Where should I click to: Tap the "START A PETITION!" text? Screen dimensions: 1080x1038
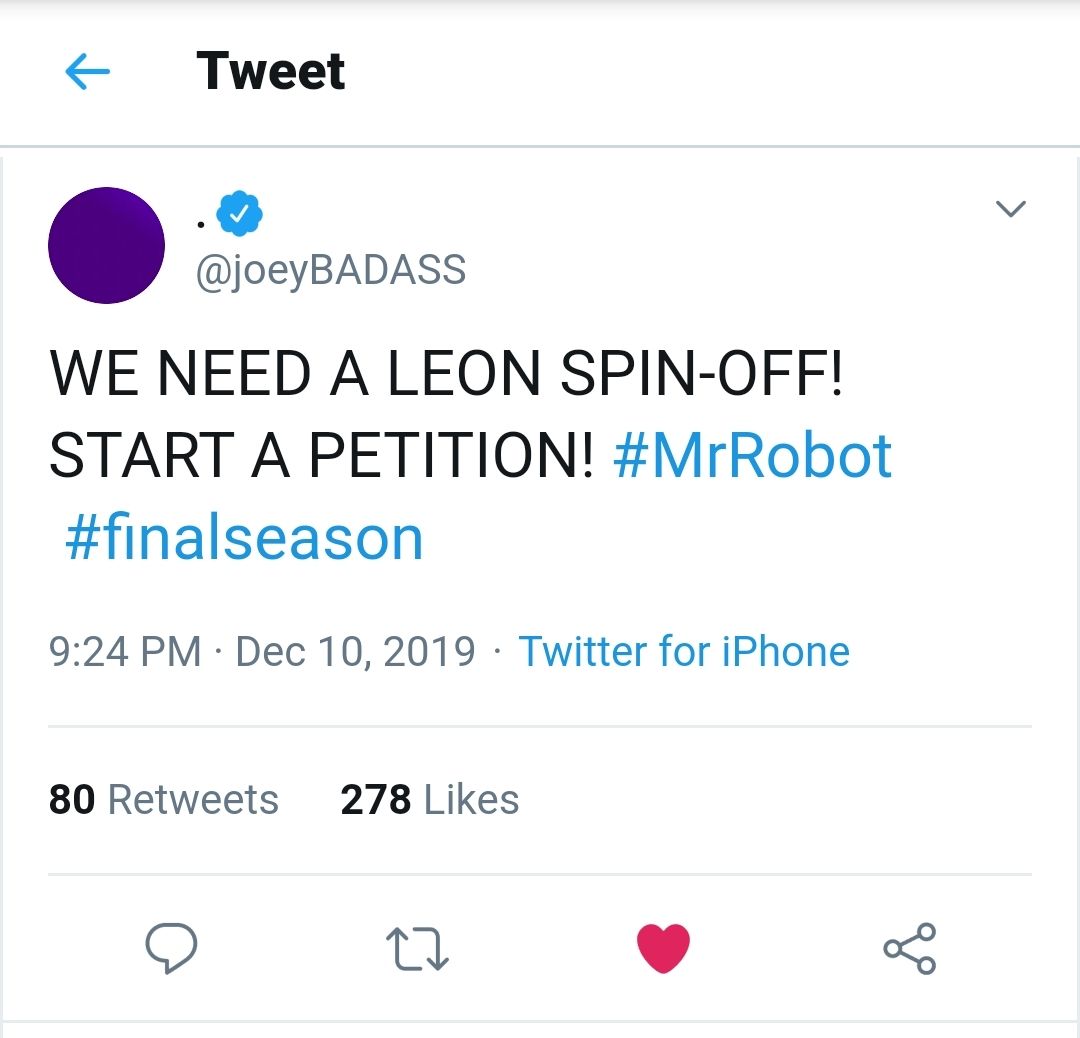coord(322,456)
